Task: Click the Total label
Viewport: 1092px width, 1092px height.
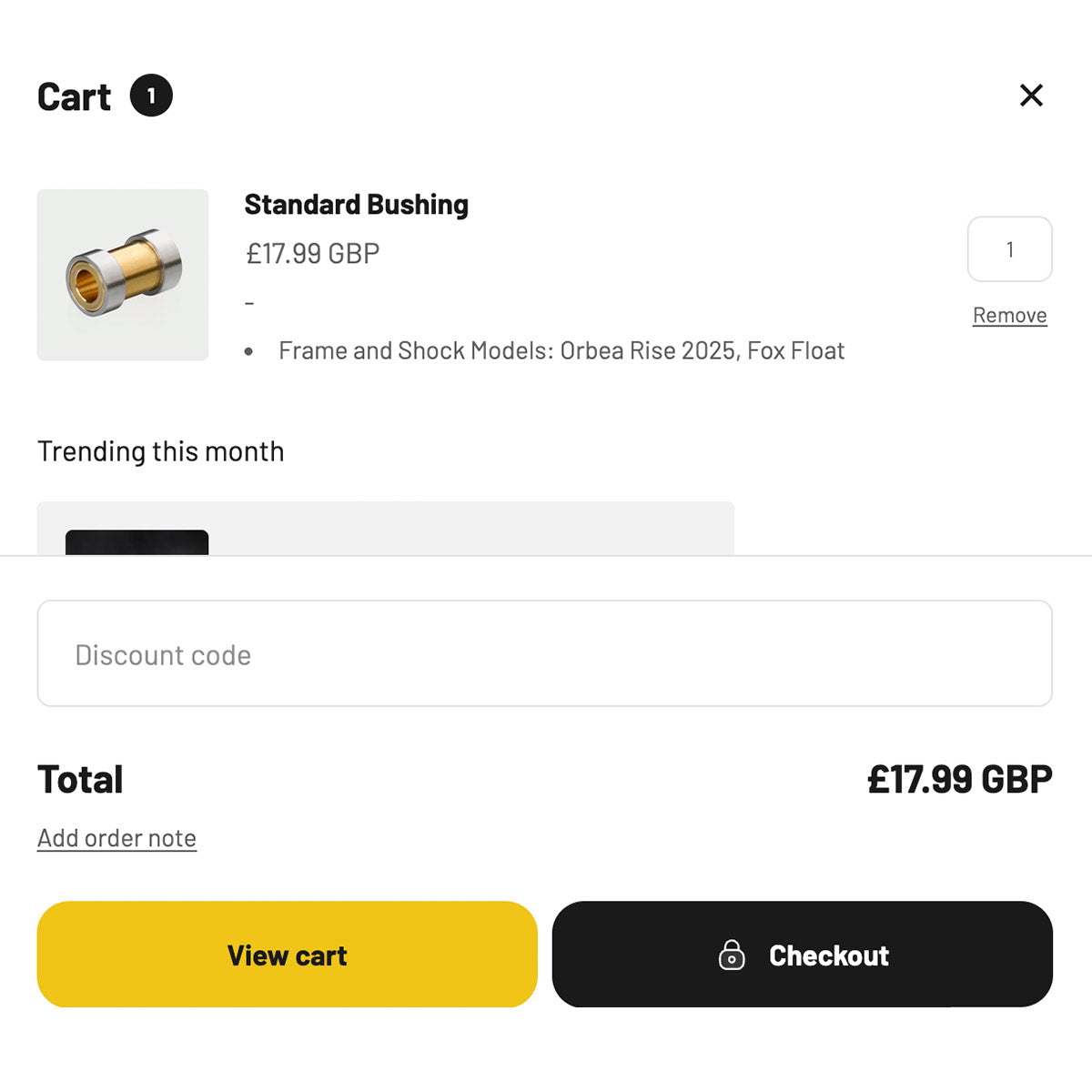Action: (80, 780)
